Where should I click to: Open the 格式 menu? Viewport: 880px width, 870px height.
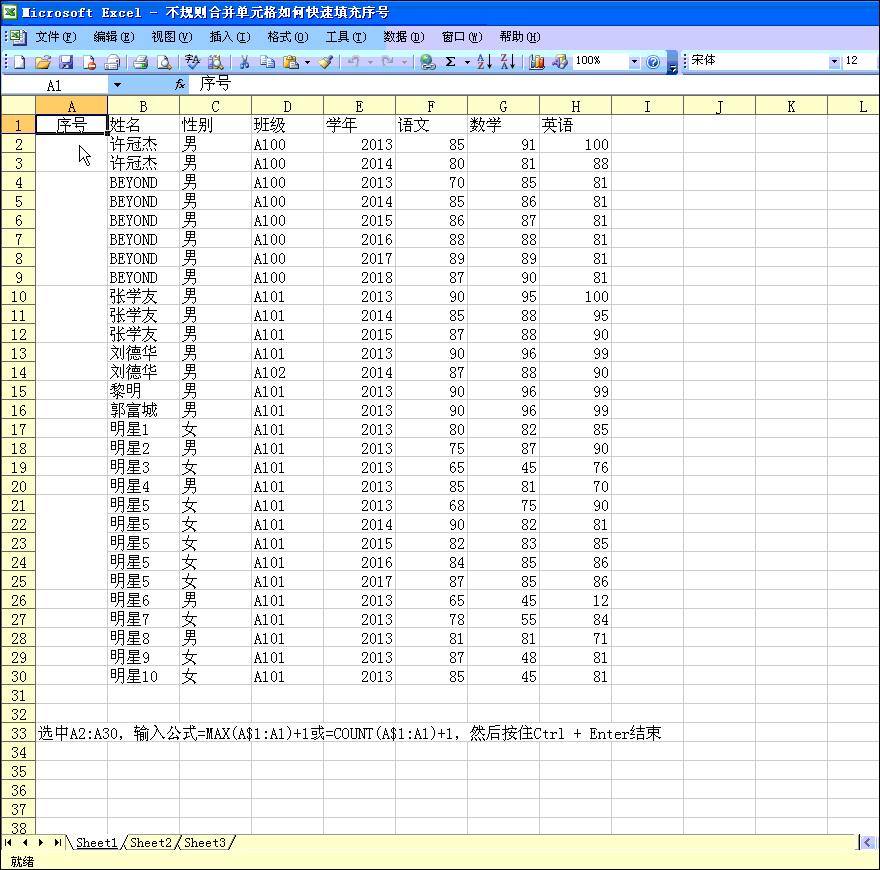pos(287,37)
